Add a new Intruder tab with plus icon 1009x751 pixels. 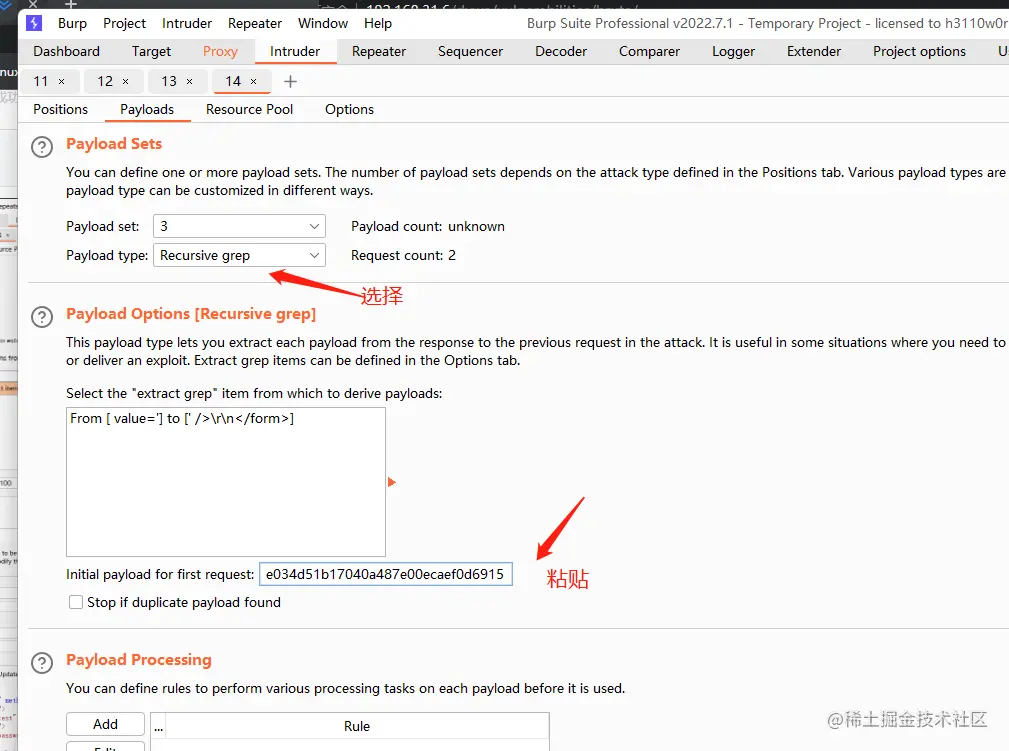point(290,82)
